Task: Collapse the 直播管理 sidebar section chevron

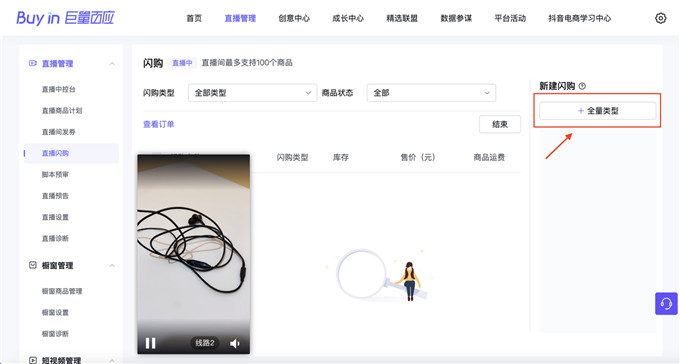Action: tap(112, 64)
